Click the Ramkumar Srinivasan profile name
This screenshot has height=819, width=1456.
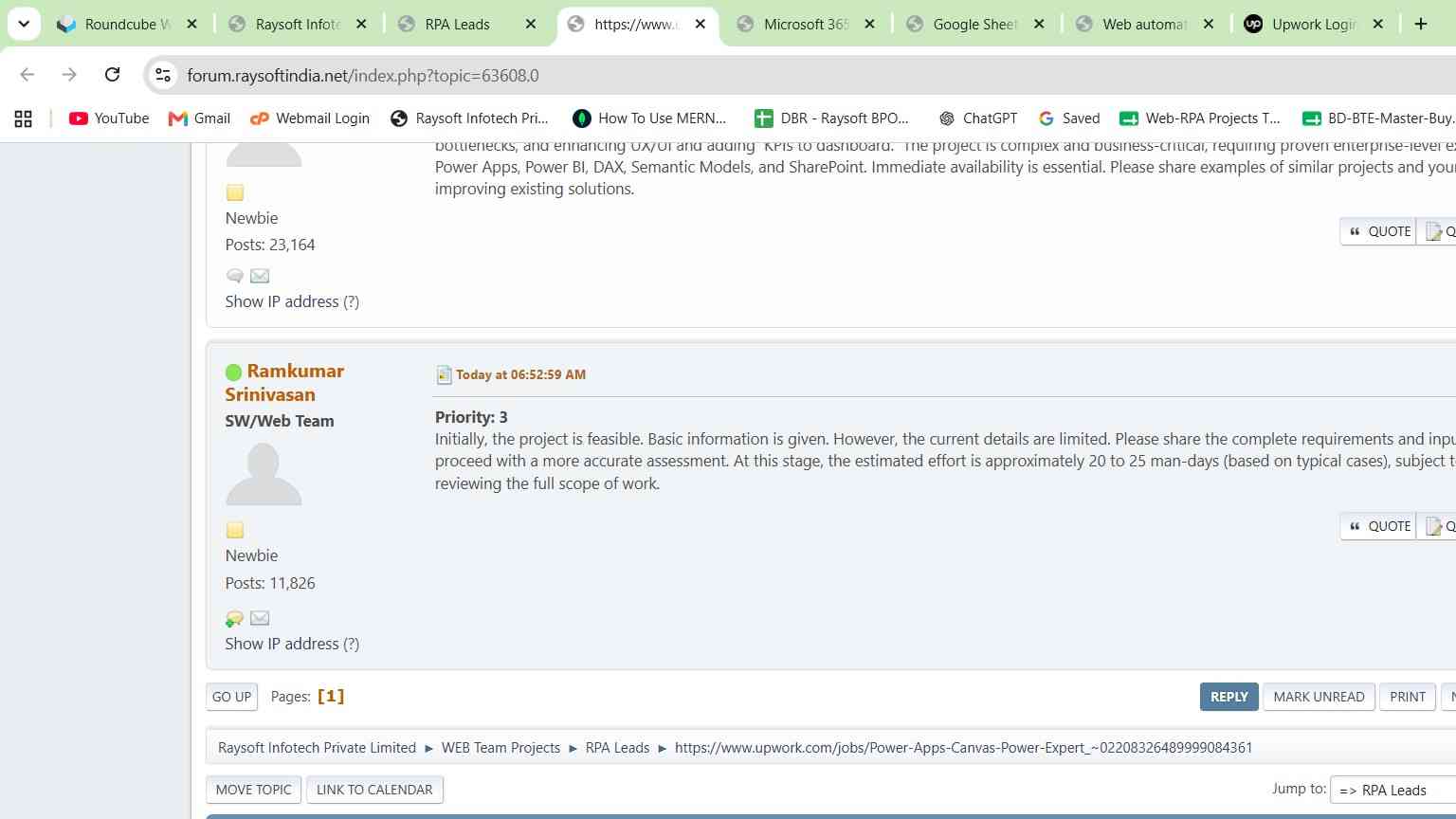(x=284, y=382)
